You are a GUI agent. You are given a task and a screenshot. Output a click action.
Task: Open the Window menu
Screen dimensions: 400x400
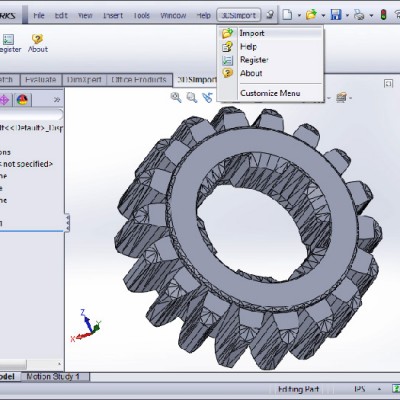(x=173, y=16)
